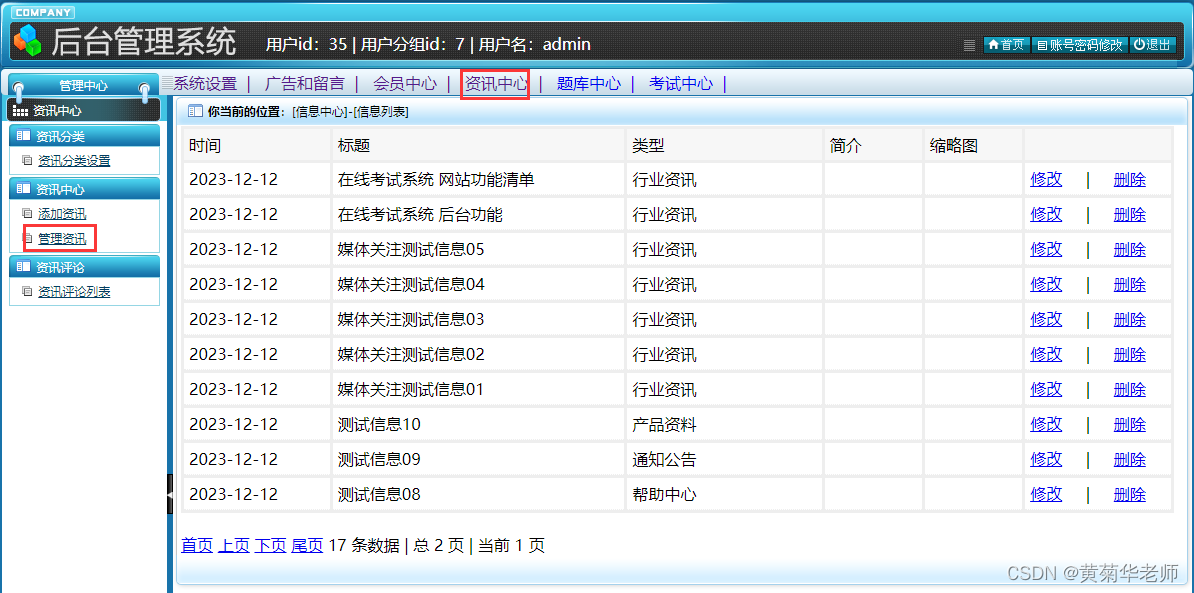
Task: Delete row 媒体关注测试信息04
Action: tap(1129, 285)
